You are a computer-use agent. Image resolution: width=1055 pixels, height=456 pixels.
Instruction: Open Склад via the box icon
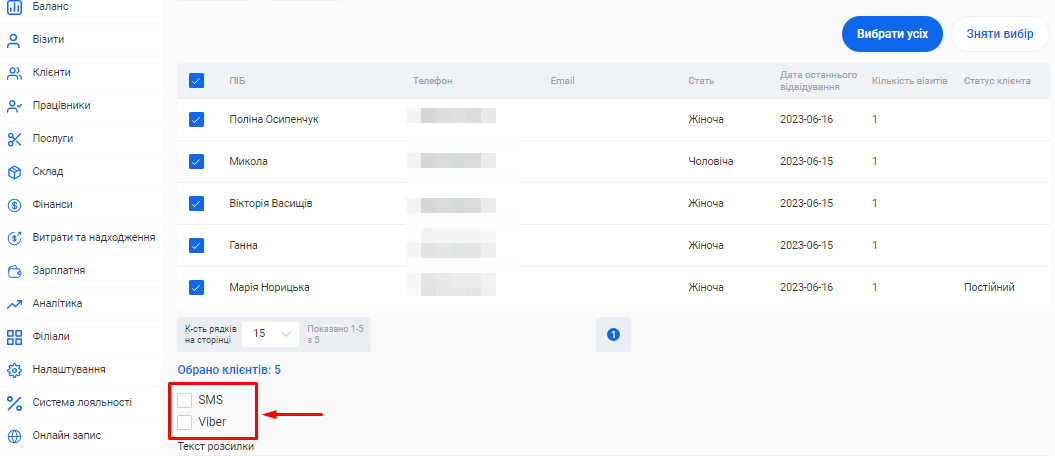click(x=15, y=172)
